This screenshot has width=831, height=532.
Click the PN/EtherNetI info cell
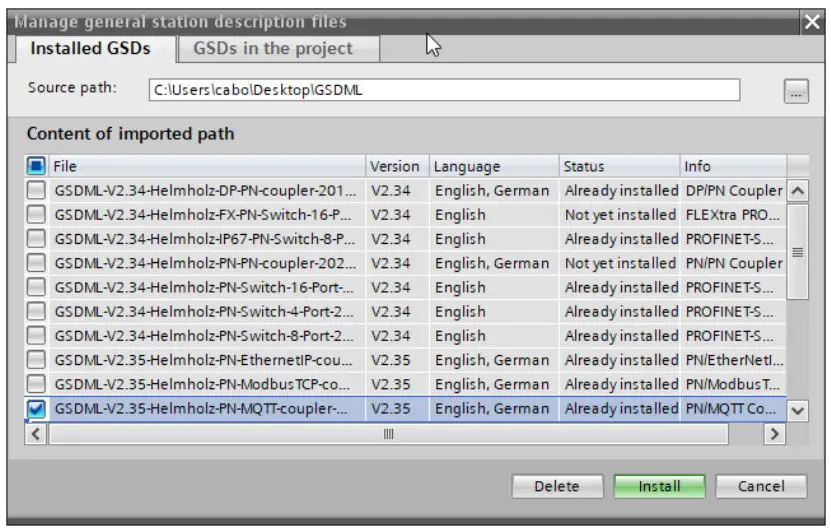coord(735,360)
